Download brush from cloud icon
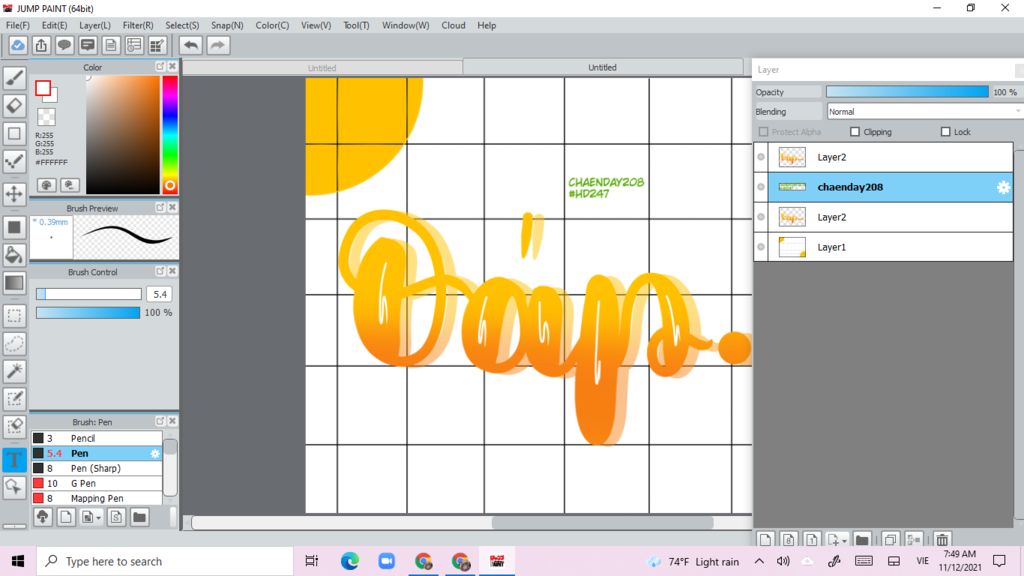 [42, 517]
